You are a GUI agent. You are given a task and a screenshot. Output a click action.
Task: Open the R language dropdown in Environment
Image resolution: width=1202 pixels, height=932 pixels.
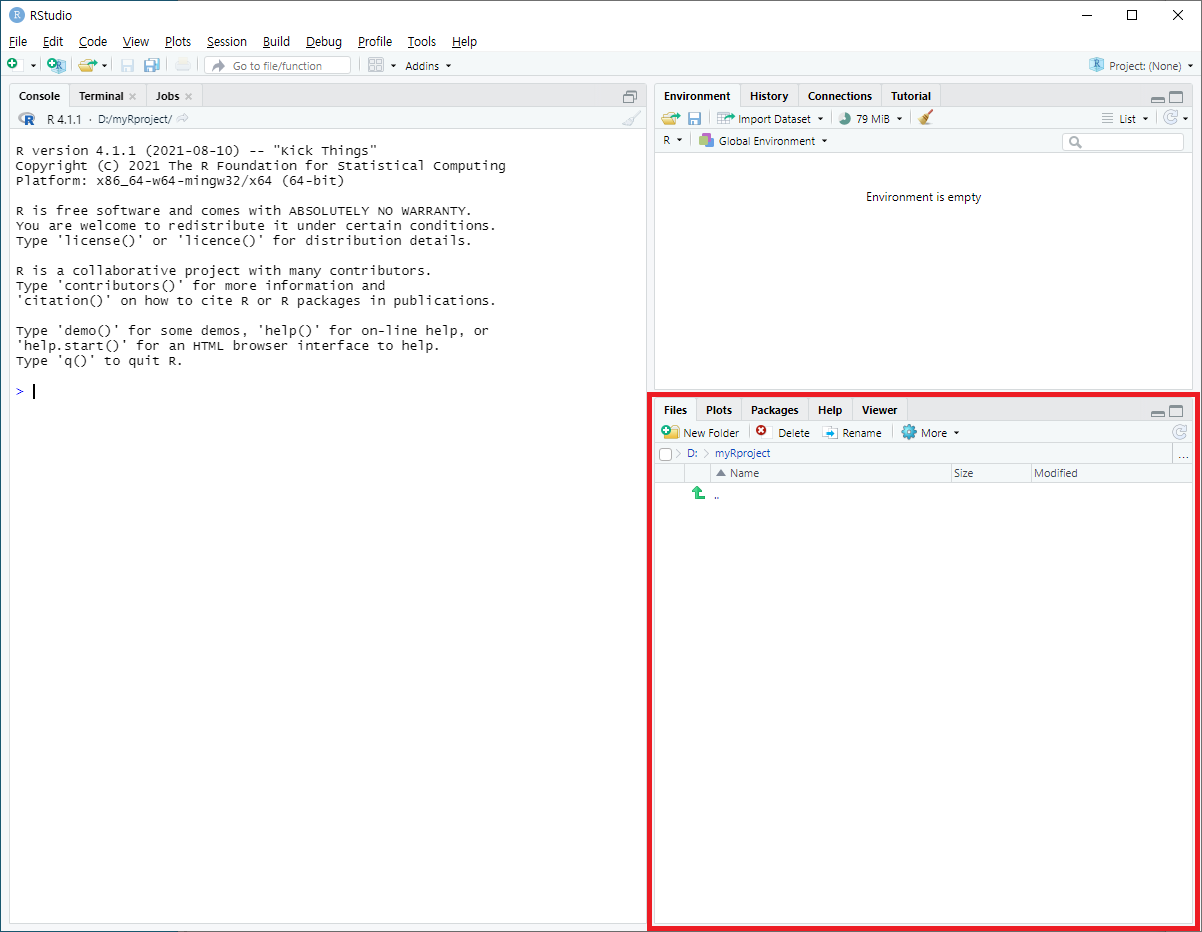point(672,141)
